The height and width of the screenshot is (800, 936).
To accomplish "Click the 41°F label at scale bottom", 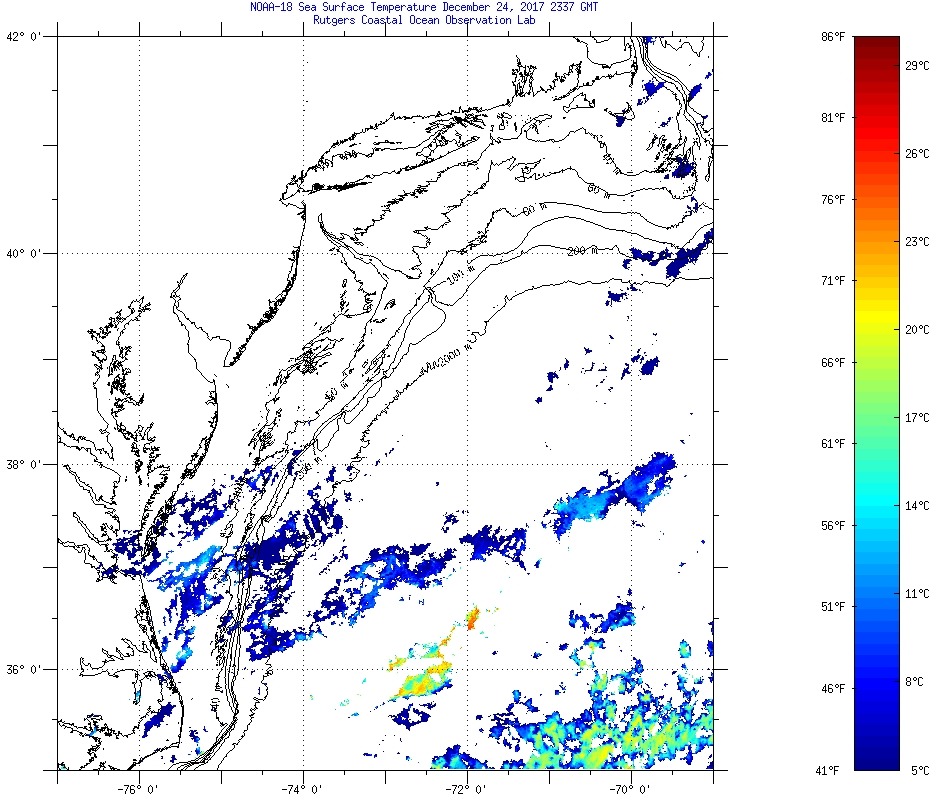I will click(x=833, y=770).
